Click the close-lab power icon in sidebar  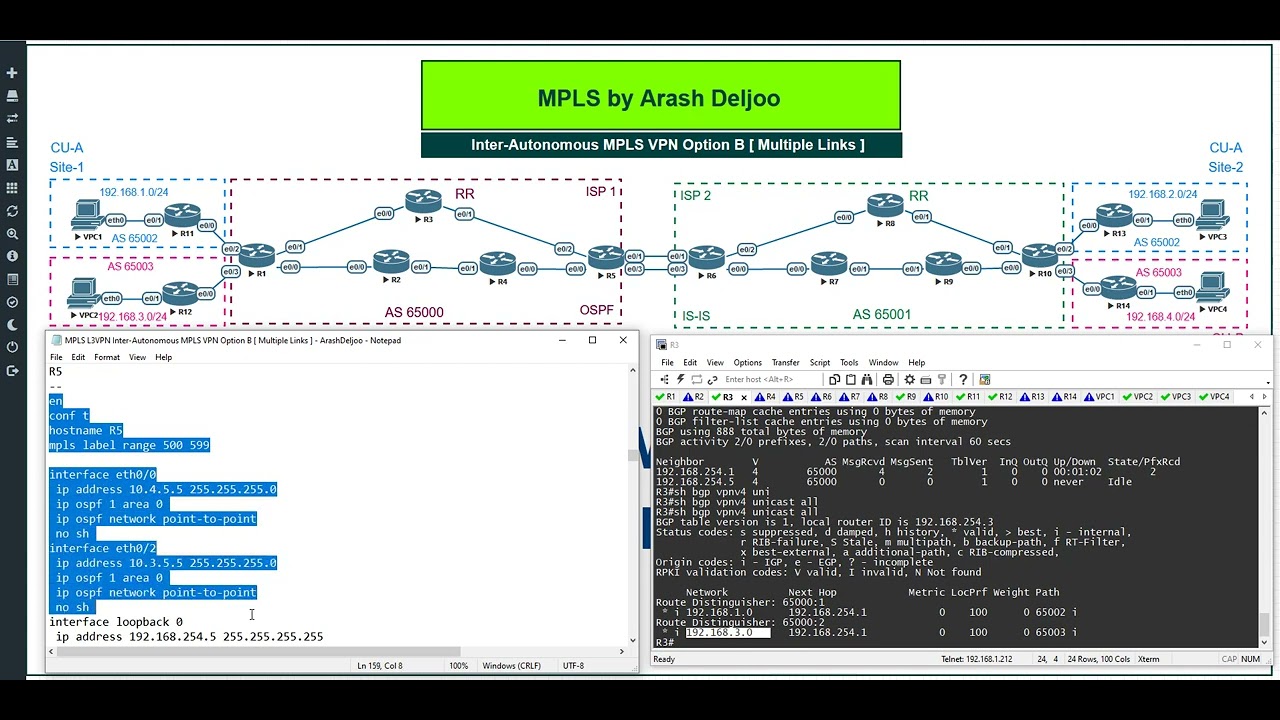(x=12, y=347)
